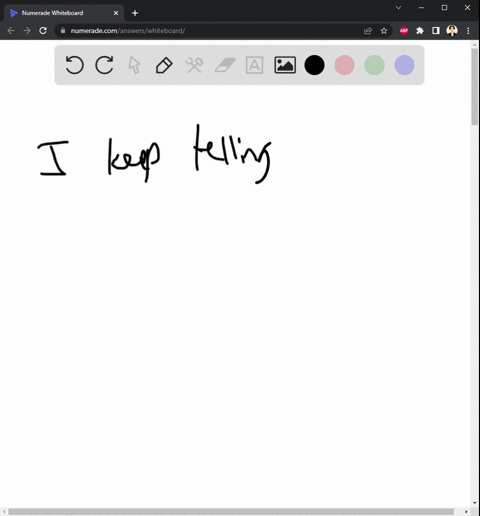Set pen color to green
This screenshot has height=516, width=480.
(x=374, y=65)
